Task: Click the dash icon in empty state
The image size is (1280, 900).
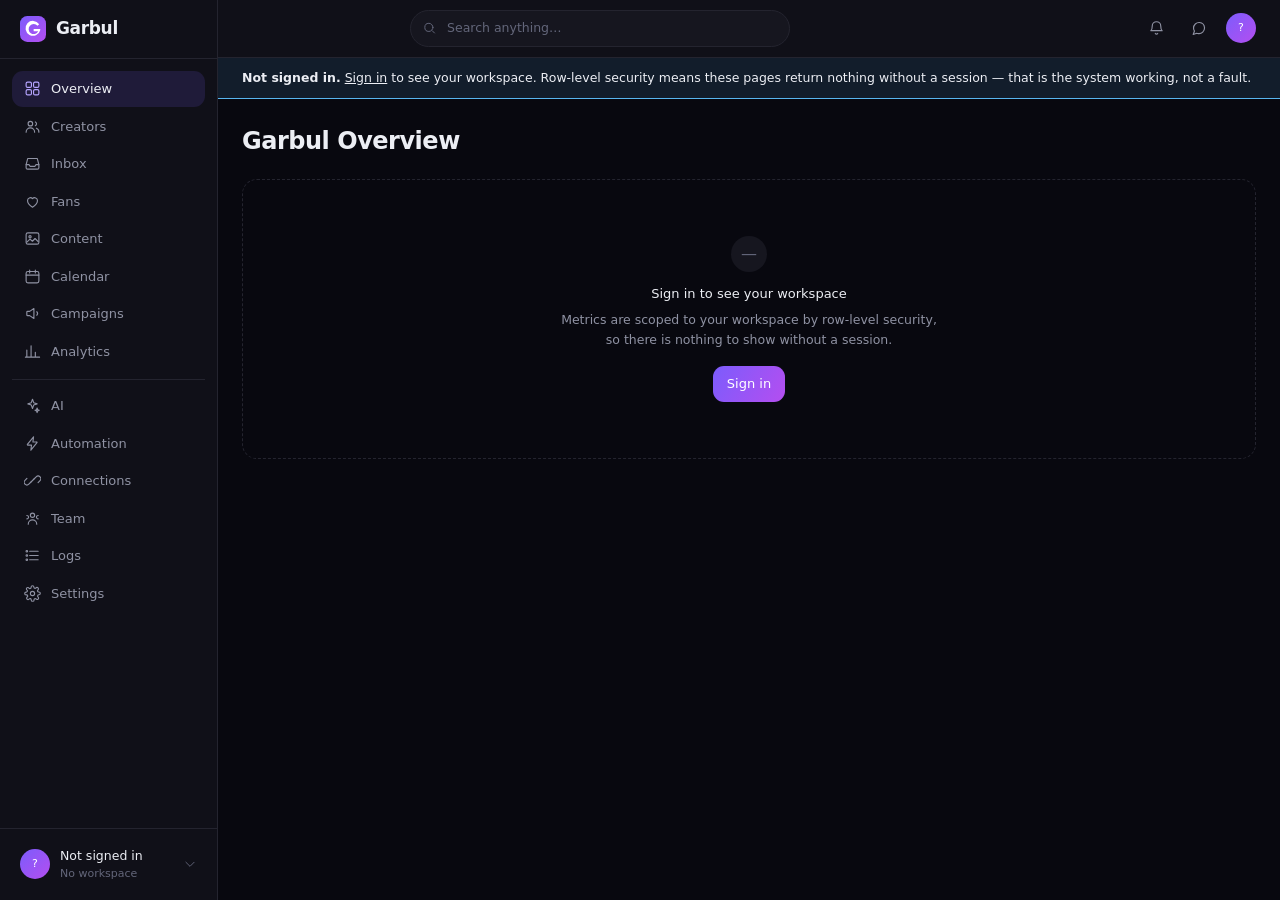Action: [749, 254]
